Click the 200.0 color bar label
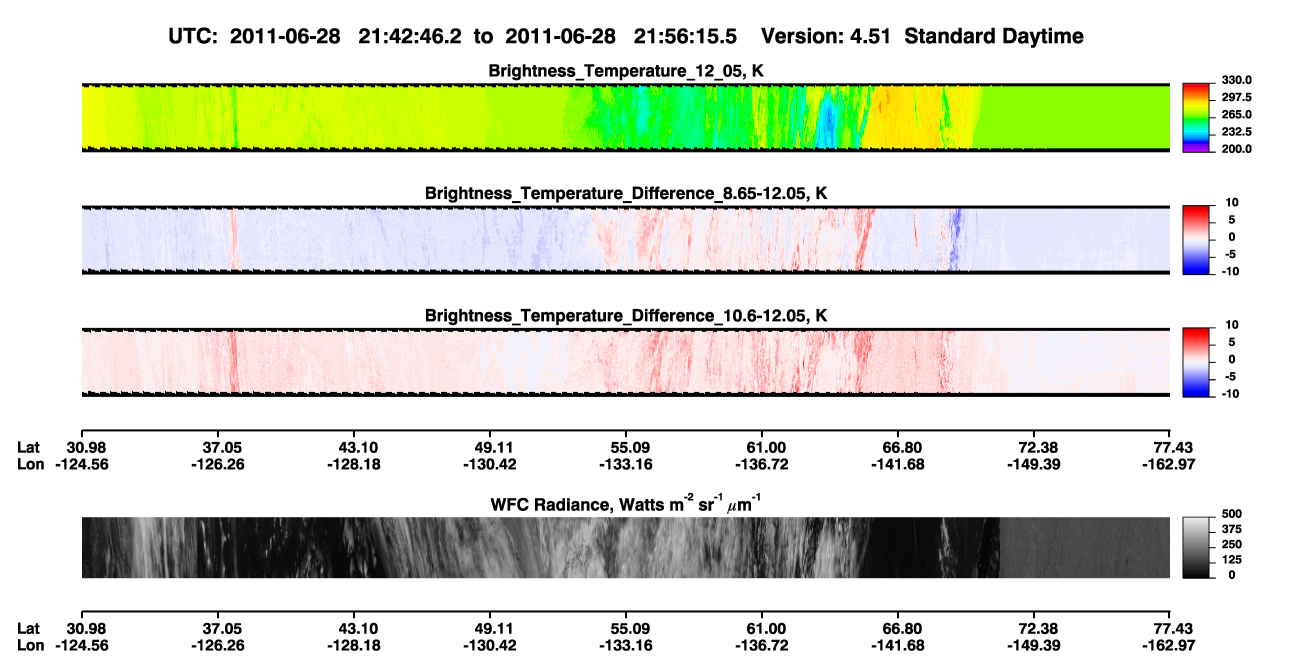 1235,148
